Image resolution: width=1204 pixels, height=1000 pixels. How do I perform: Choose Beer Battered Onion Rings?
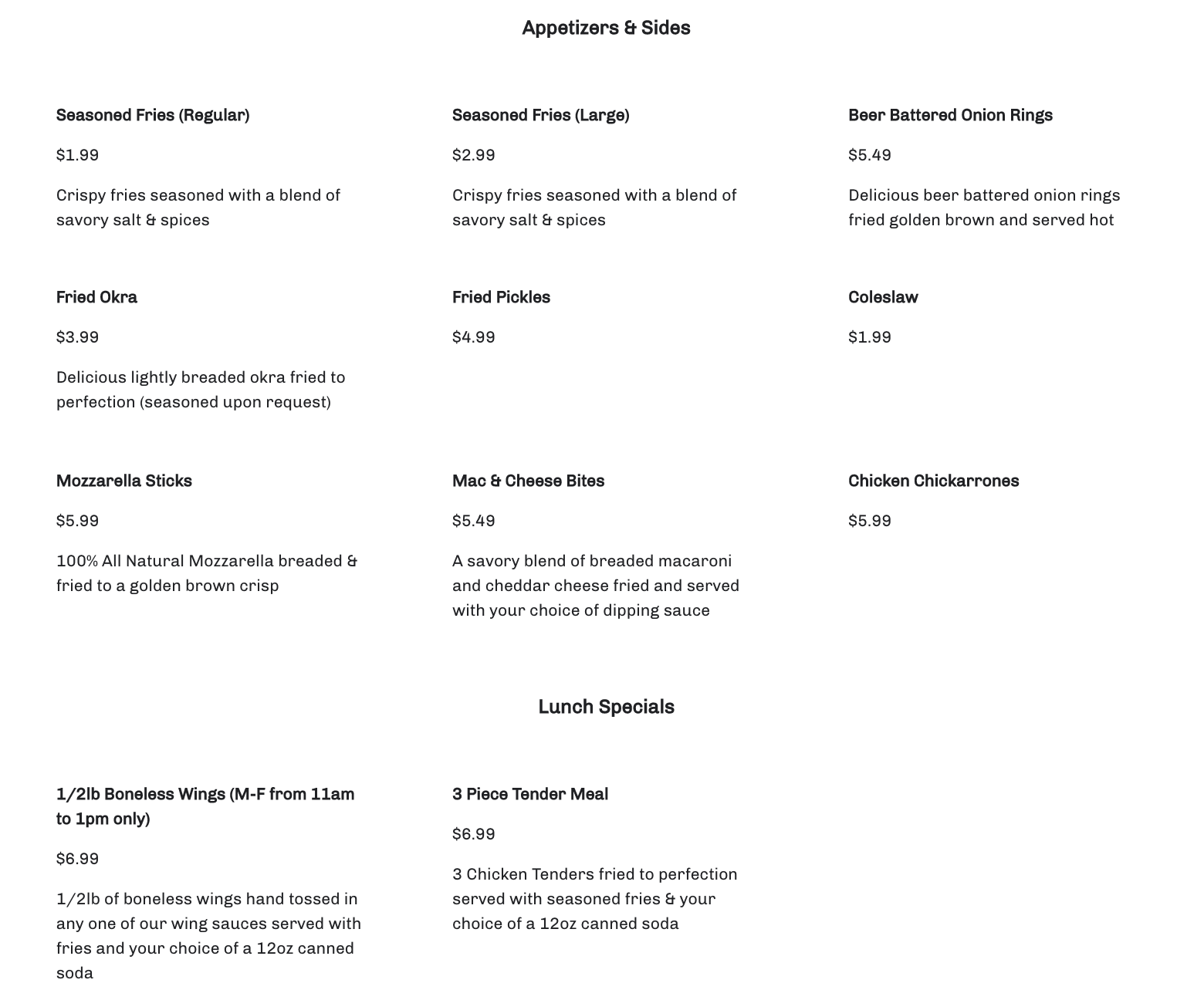pyautogui.click(x=950, y=116)
